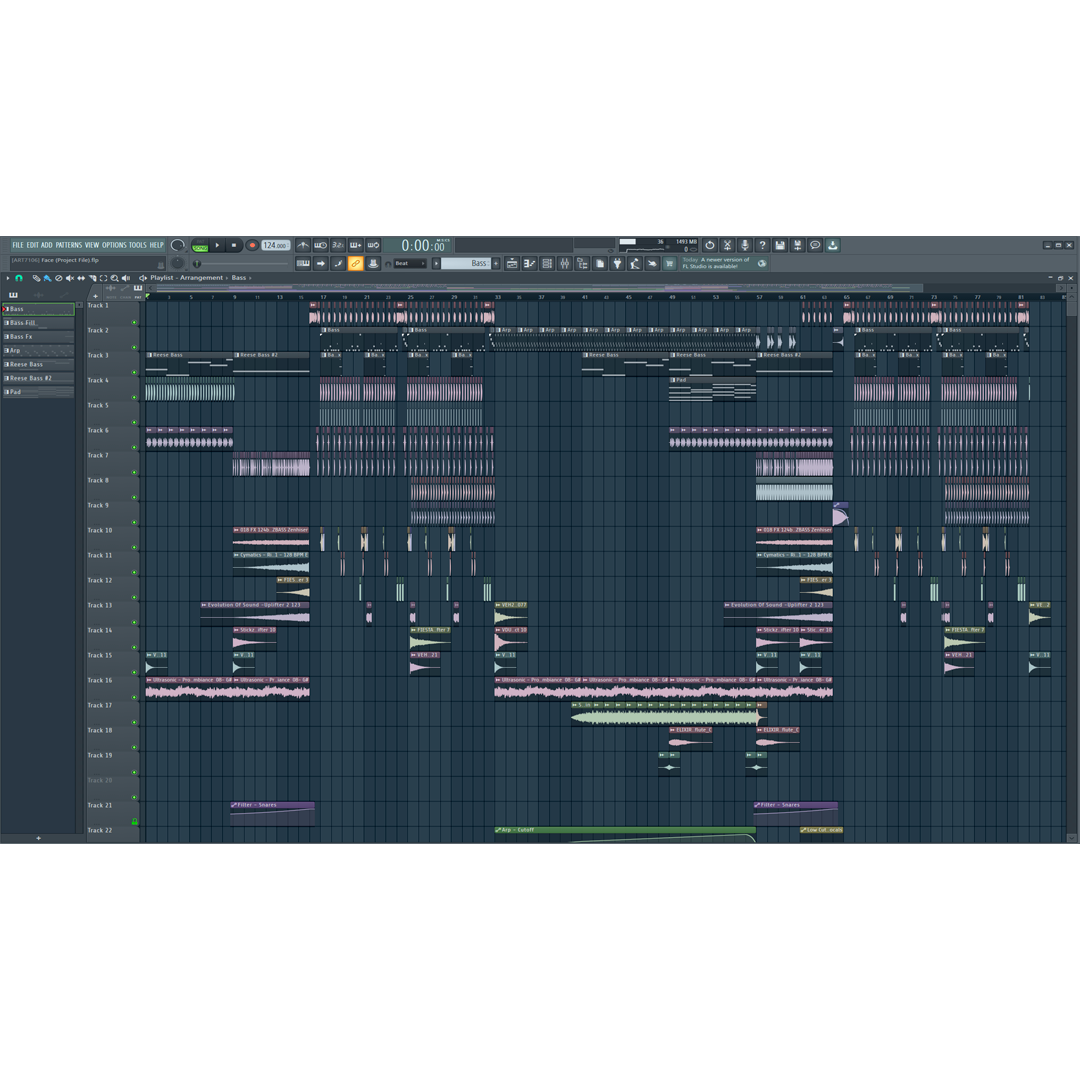Select the Reese Bass #2 pattern
This screenshot has height=1080, width=1080.
coord(39,378)
